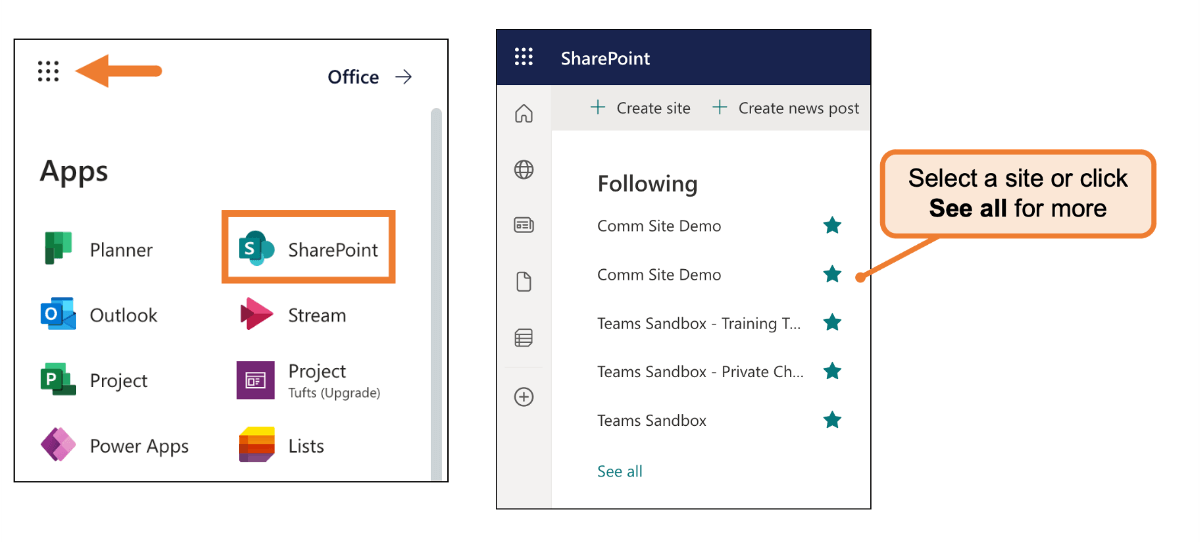This screenshot has width=1200, height=542.
Task: Click the create plus-circle icon in sidebar
Action: click(x=523, y=397)
